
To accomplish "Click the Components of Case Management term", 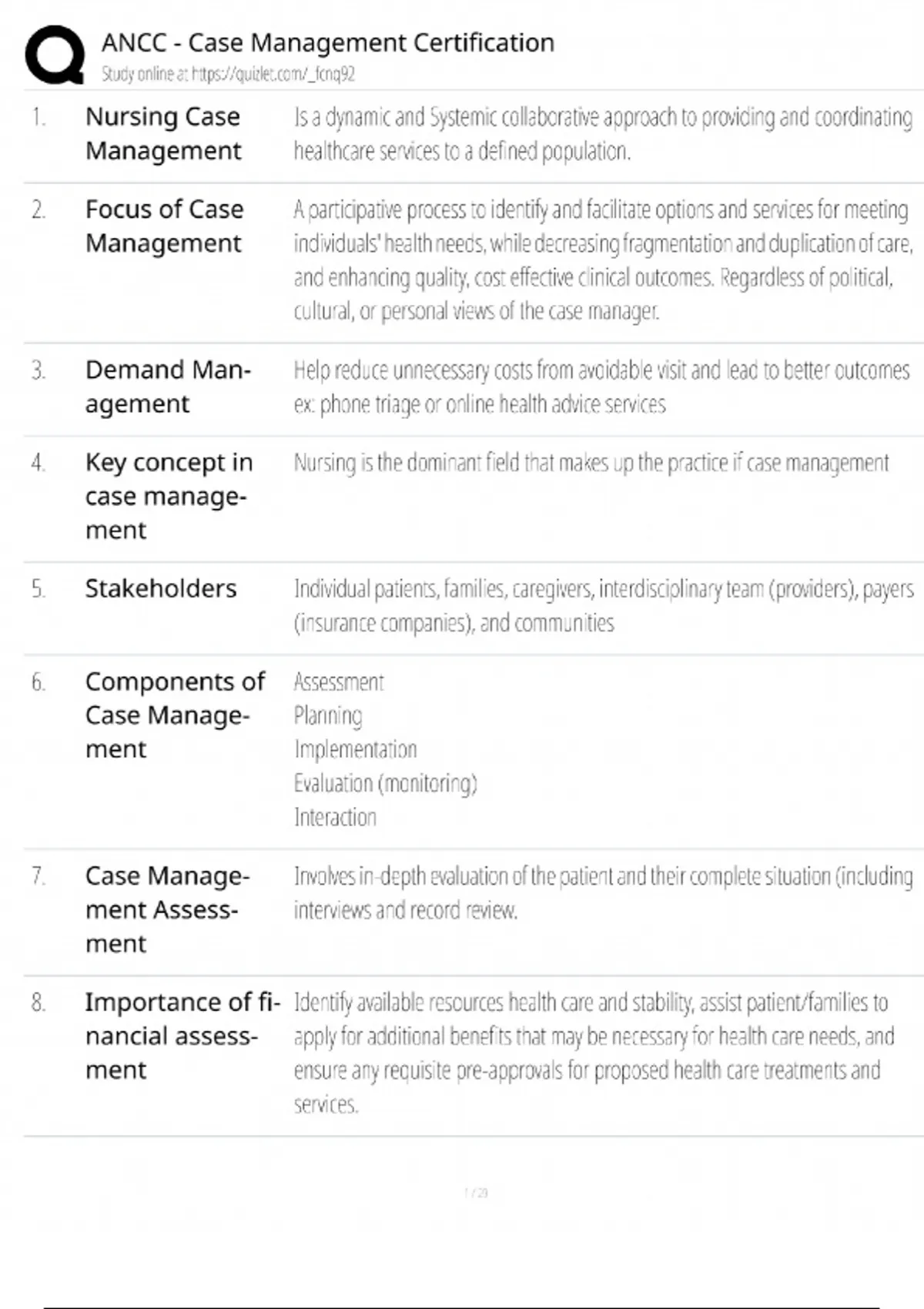I will [175, 715].
